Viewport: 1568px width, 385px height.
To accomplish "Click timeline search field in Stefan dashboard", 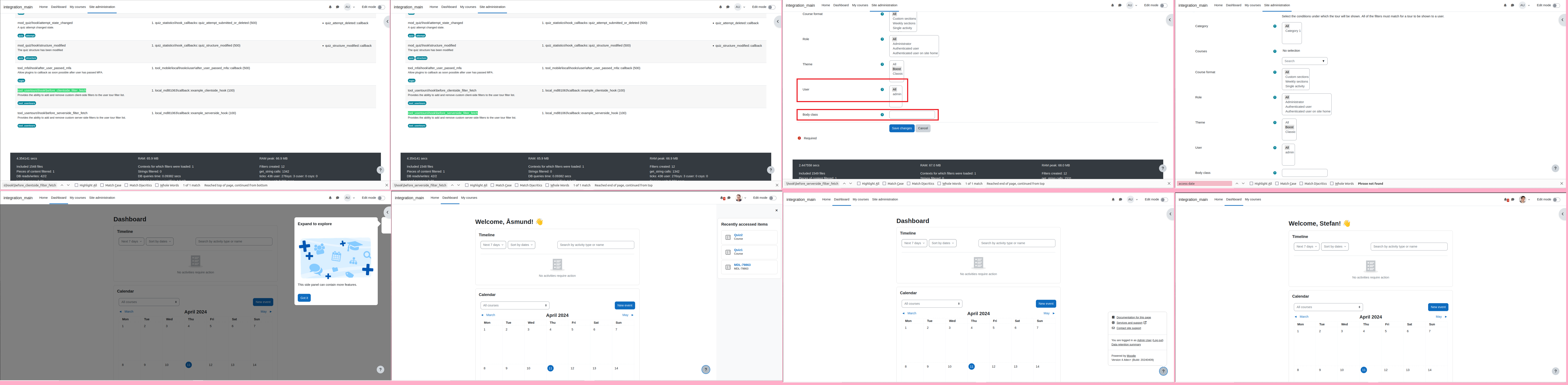I will [x=1409, y=247].
